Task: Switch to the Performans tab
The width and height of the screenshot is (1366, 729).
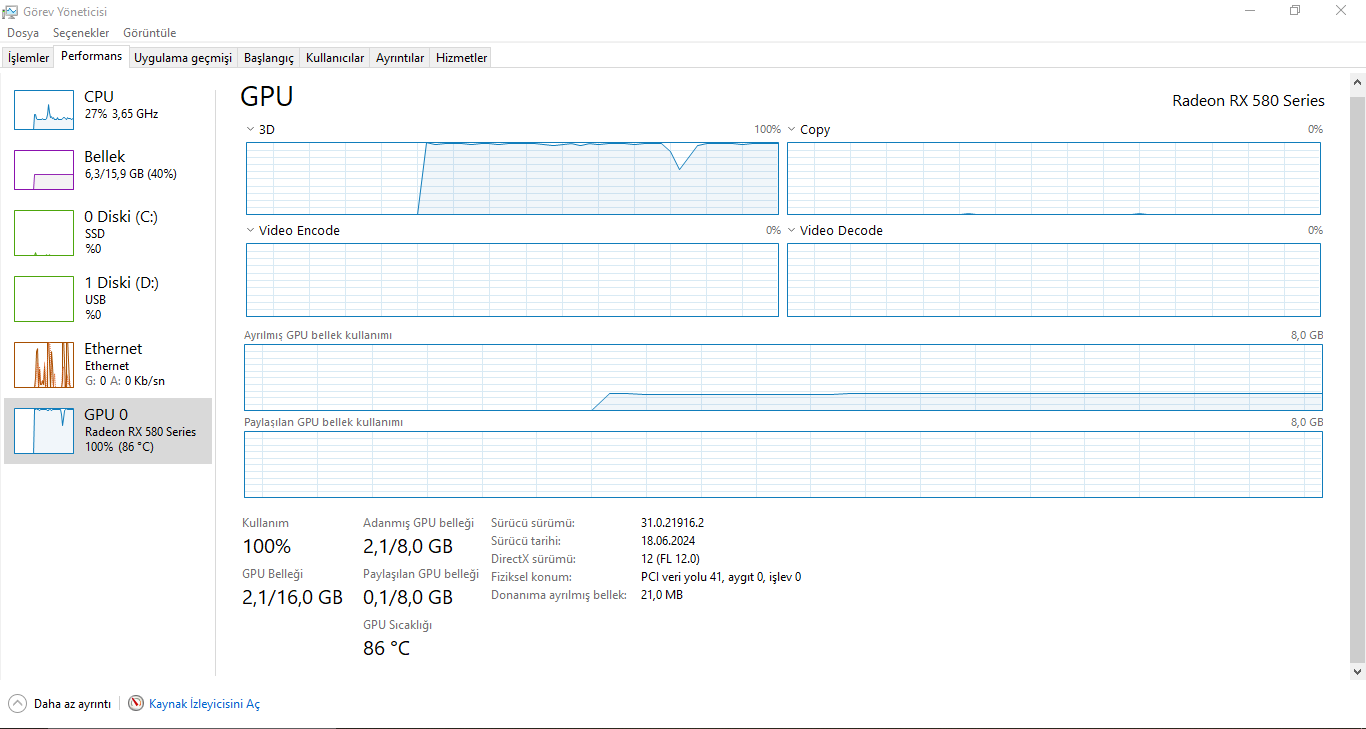Action: click(91, 56)
